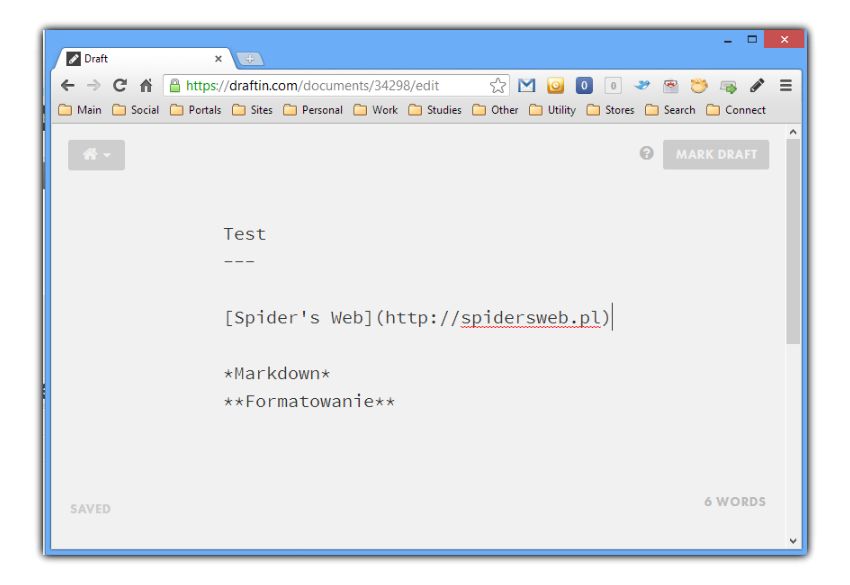Open the help question mark icon
The height and width of the screenshot is (585, 850).
tap(646, 153)
